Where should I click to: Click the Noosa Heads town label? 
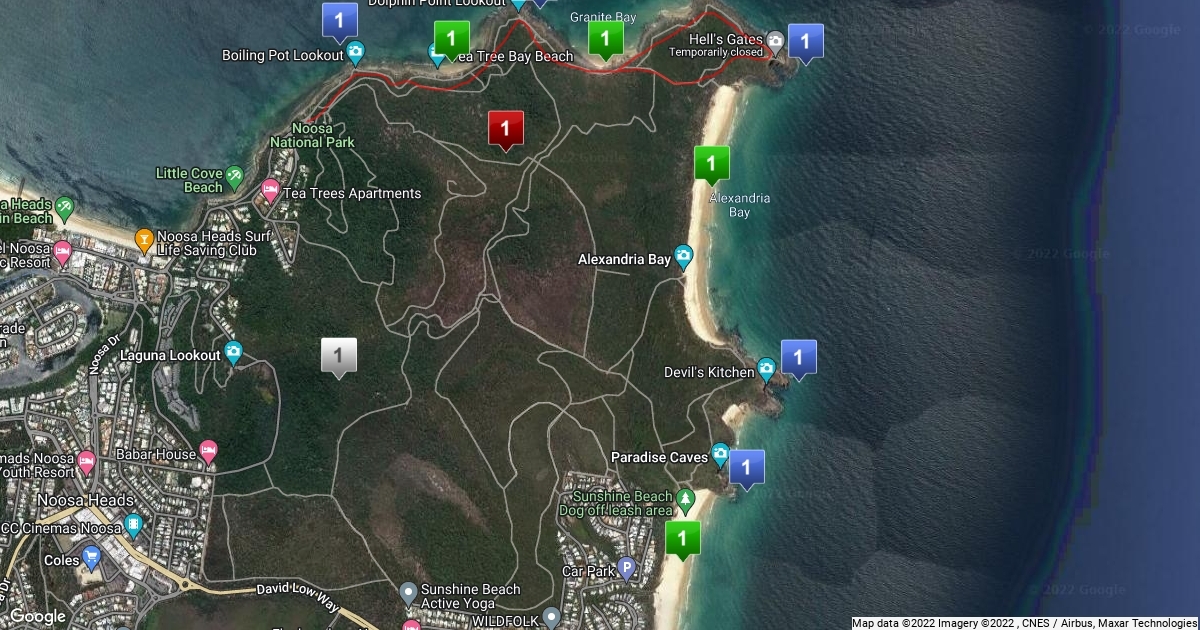pyautogui.click(x=86, y=500)
